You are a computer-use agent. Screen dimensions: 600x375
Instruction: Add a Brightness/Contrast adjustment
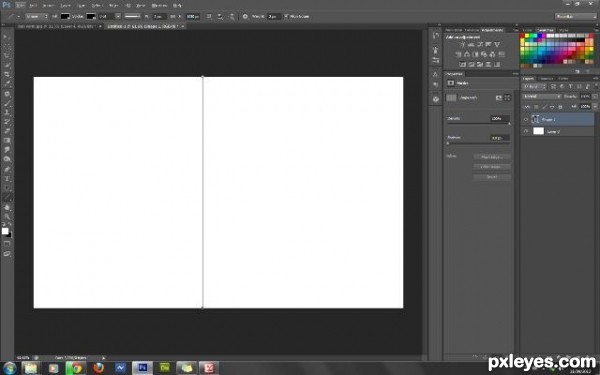pos(462,45)
